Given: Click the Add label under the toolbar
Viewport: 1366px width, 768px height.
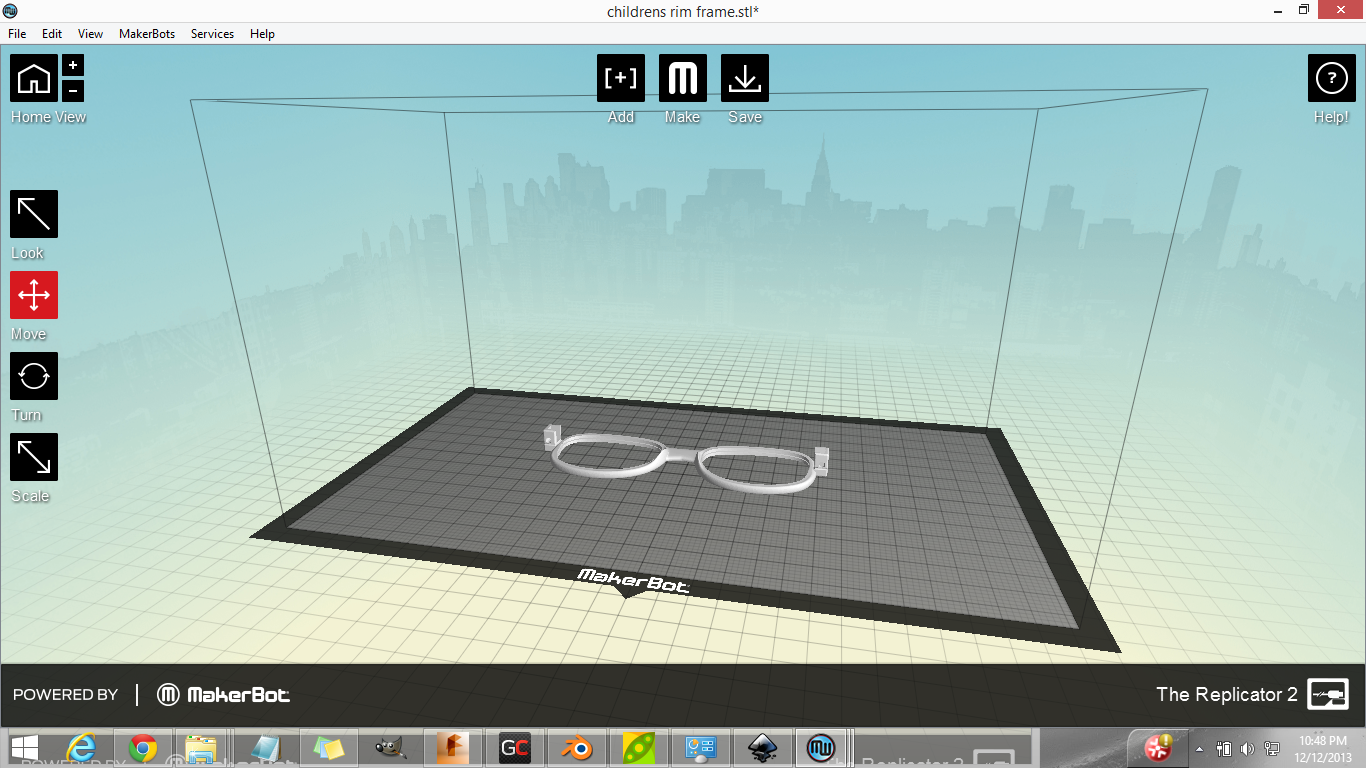Looking at the screenshot, I should (621, 117).
